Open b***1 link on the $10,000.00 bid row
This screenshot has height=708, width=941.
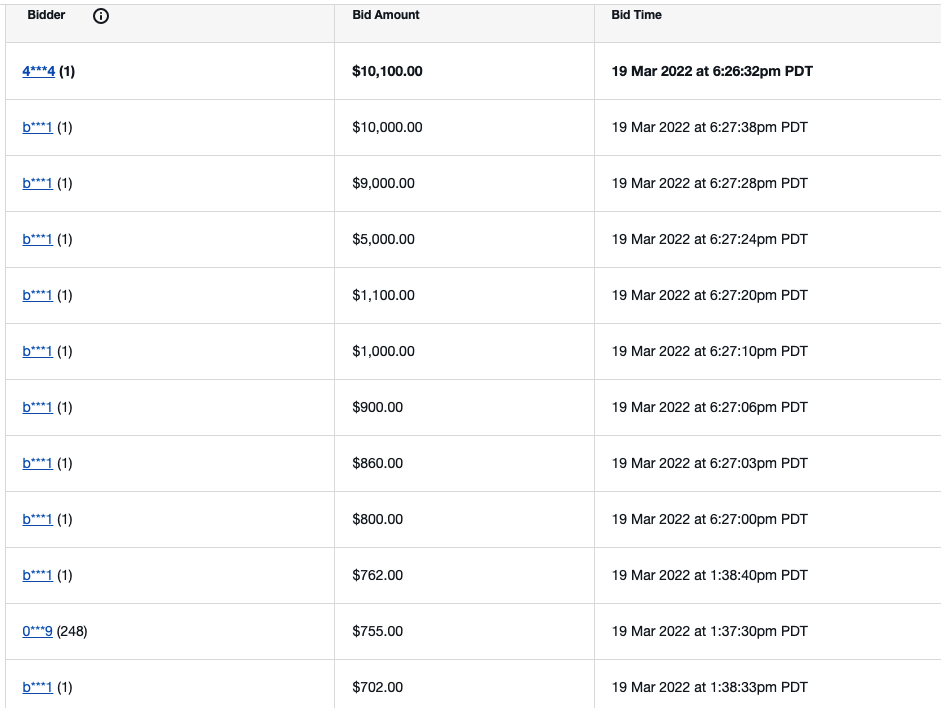pos(35,127)
